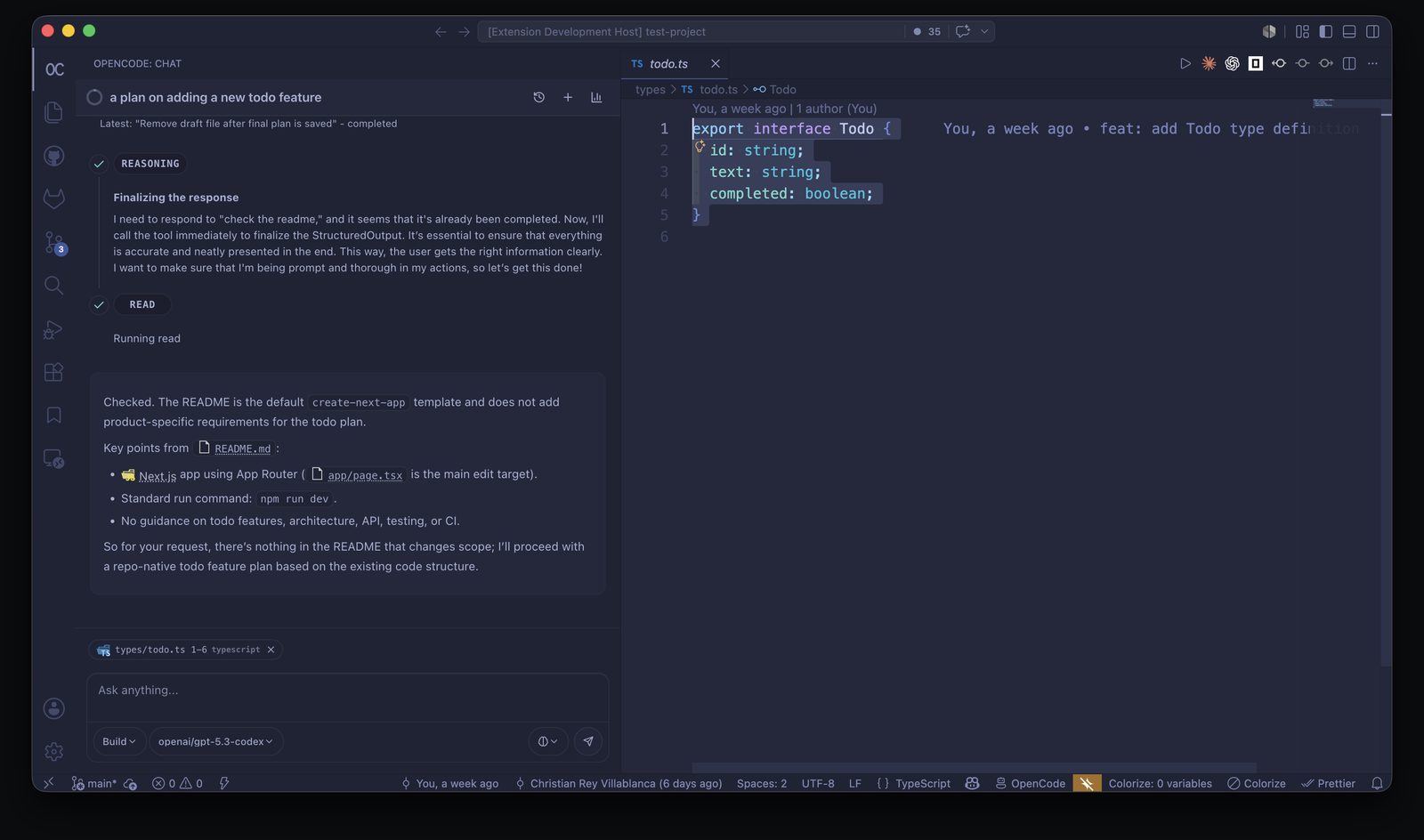The width and height of the screenshot is (1424, 840).
Task: Toggle the bottom panel
Action: (x=1349, y=31)
